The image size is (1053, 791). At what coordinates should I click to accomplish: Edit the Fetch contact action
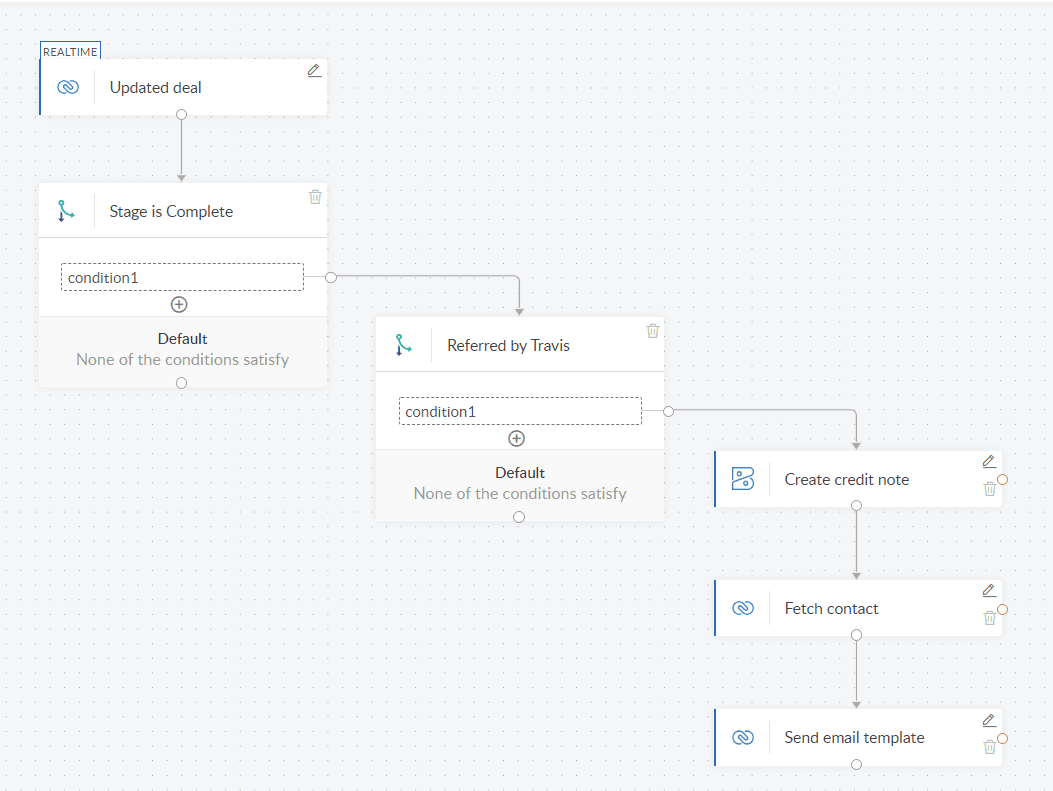[x=988, y=590]
